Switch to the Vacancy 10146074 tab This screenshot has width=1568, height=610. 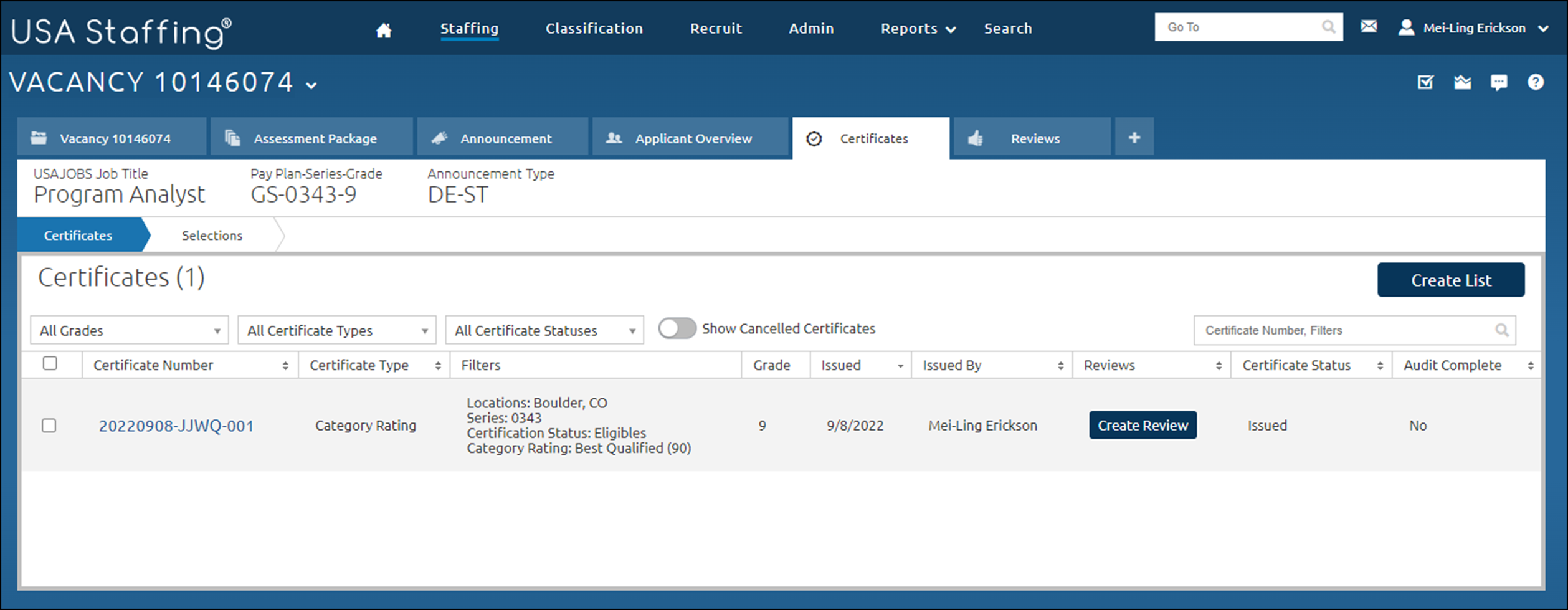pyautogui.click(x=112, y=137)
